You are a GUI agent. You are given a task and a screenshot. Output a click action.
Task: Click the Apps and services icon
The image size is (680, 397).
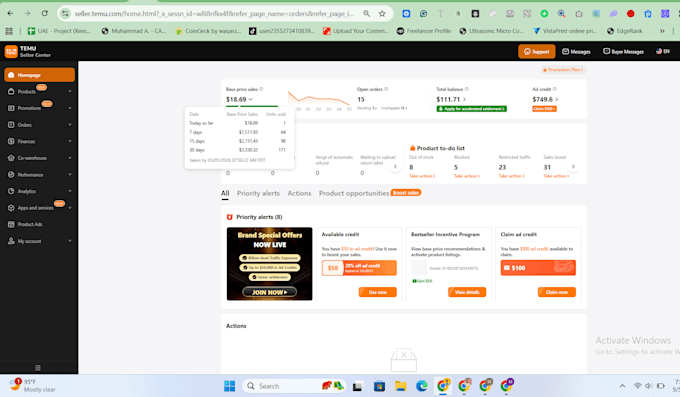click(x=11, y=208)
